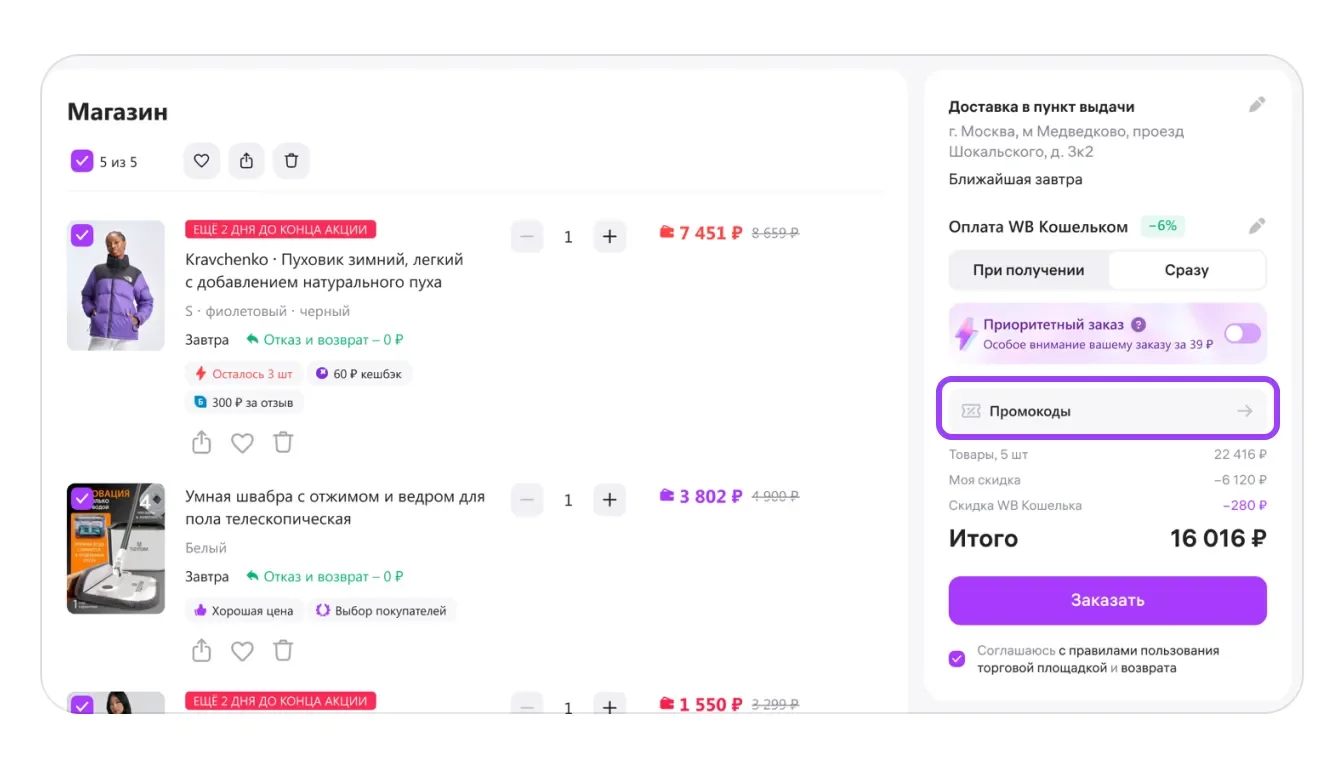This screenshot has width=1344, height=768.
Task: Decrease the smart mop quantity
Action: pos(527,499)
